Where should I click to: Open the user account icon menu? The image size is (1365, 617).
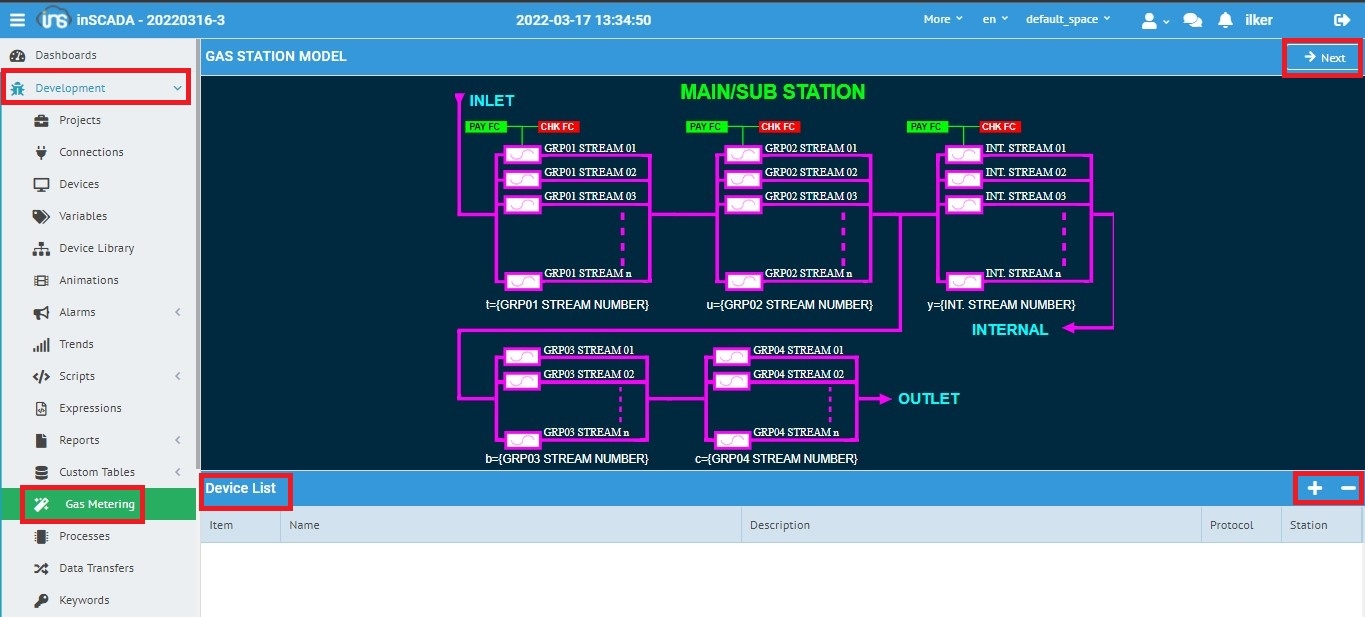click(1154, 20)
